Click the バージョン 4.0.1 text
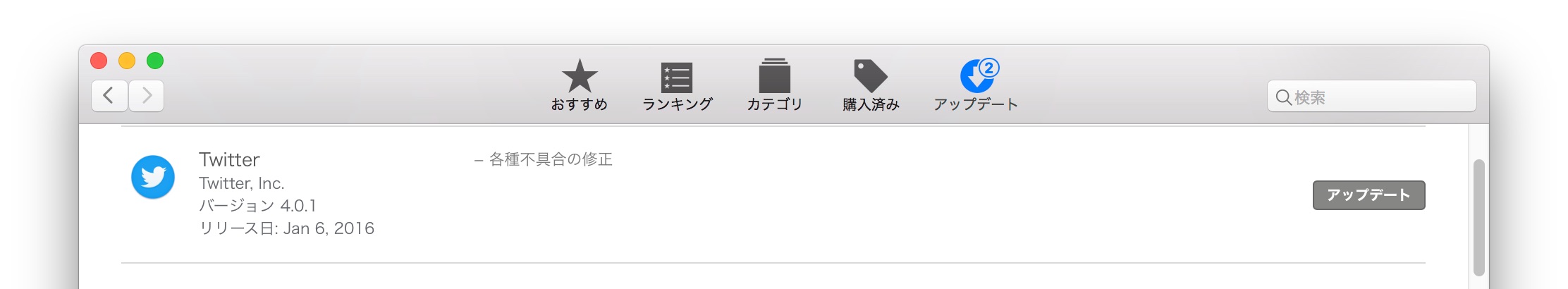 [257, 206]
